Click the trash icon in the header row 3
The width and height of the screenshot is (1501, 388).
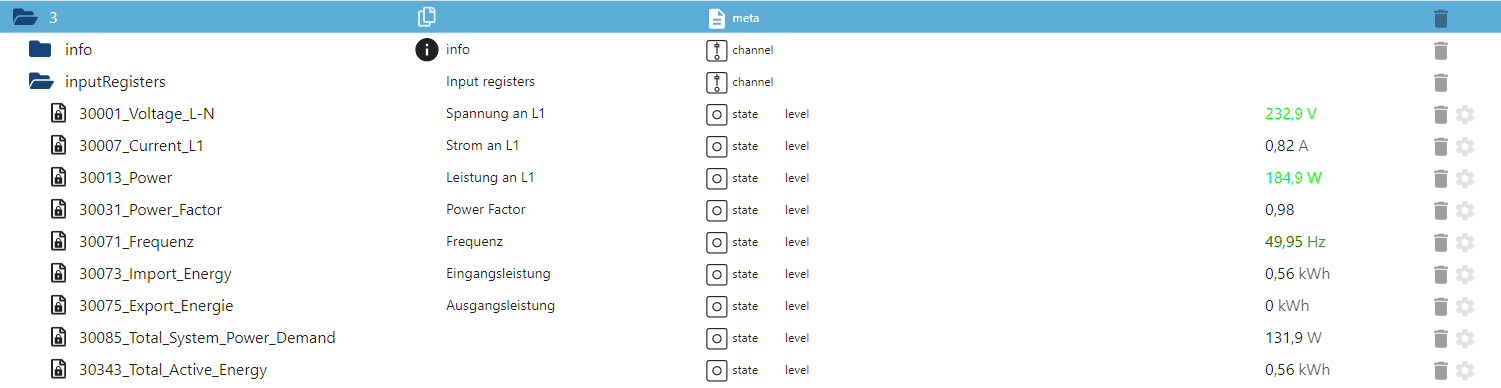click(1440, 18)
